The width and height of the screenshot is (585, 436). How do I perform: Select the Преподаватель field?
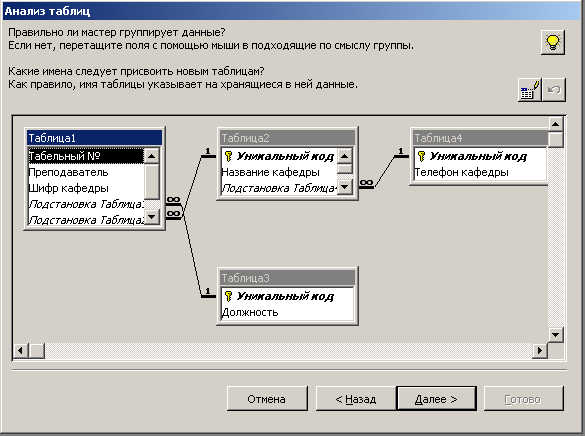86,172
